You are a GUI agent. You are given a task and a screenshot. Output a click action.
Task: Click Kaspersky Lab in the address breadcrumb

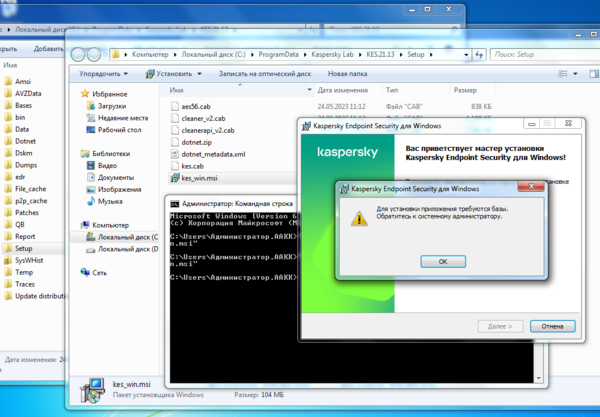point(332,55)
